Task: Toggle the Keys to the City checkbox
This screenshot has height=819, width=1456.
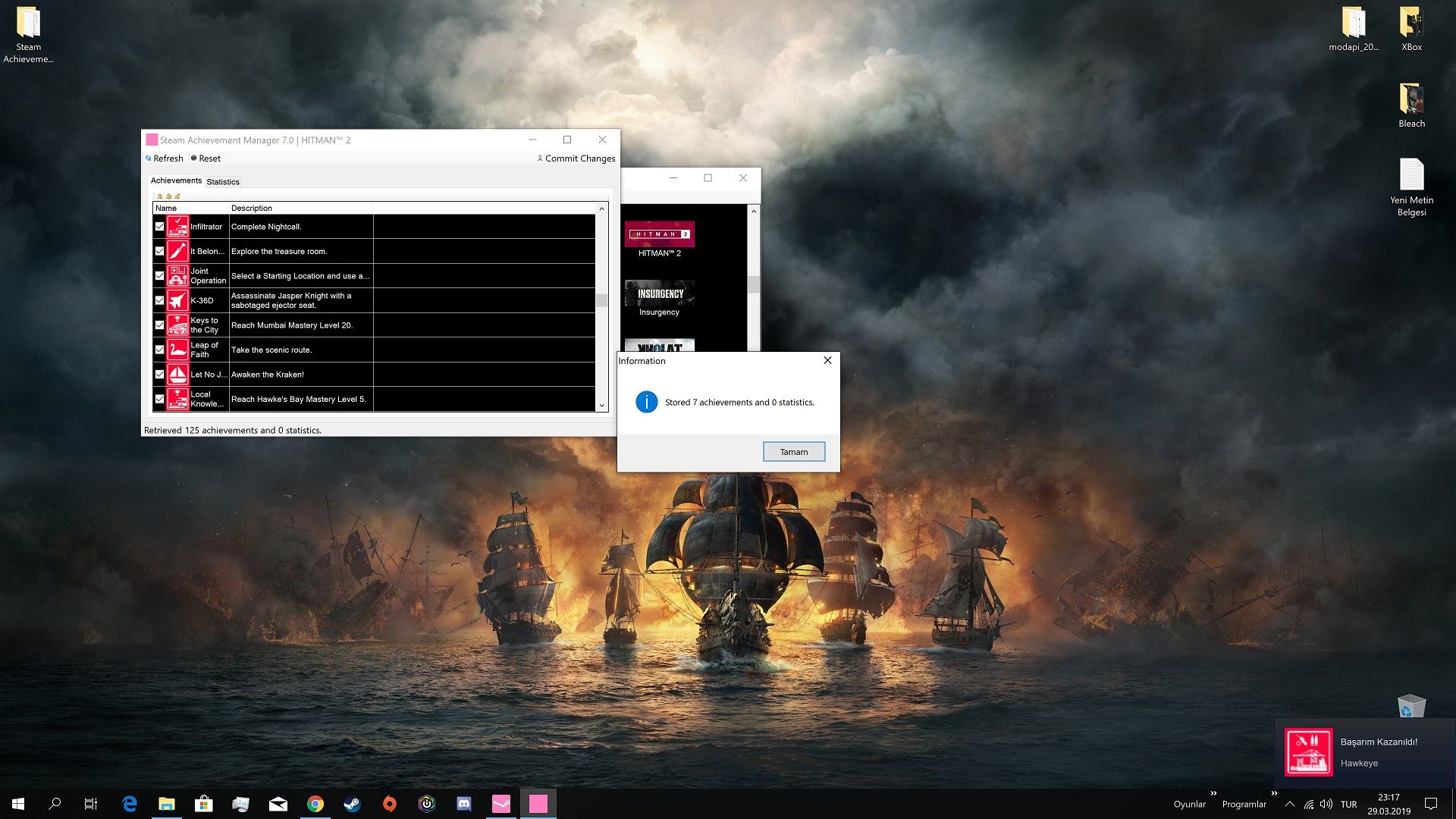Action: [x=159, y=325]
